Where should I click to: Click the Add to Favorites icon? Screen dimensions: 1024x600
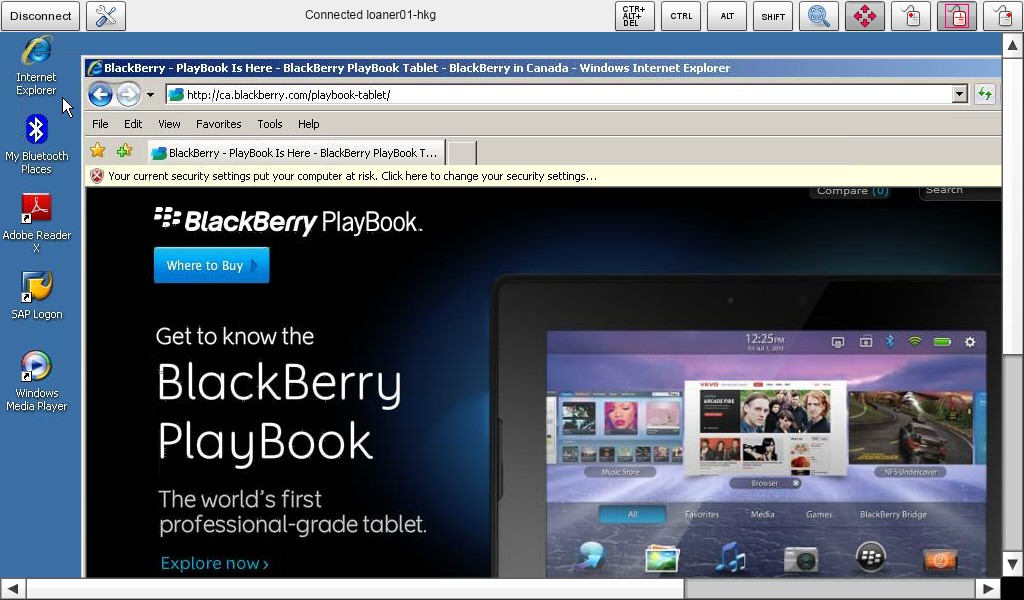124,151
